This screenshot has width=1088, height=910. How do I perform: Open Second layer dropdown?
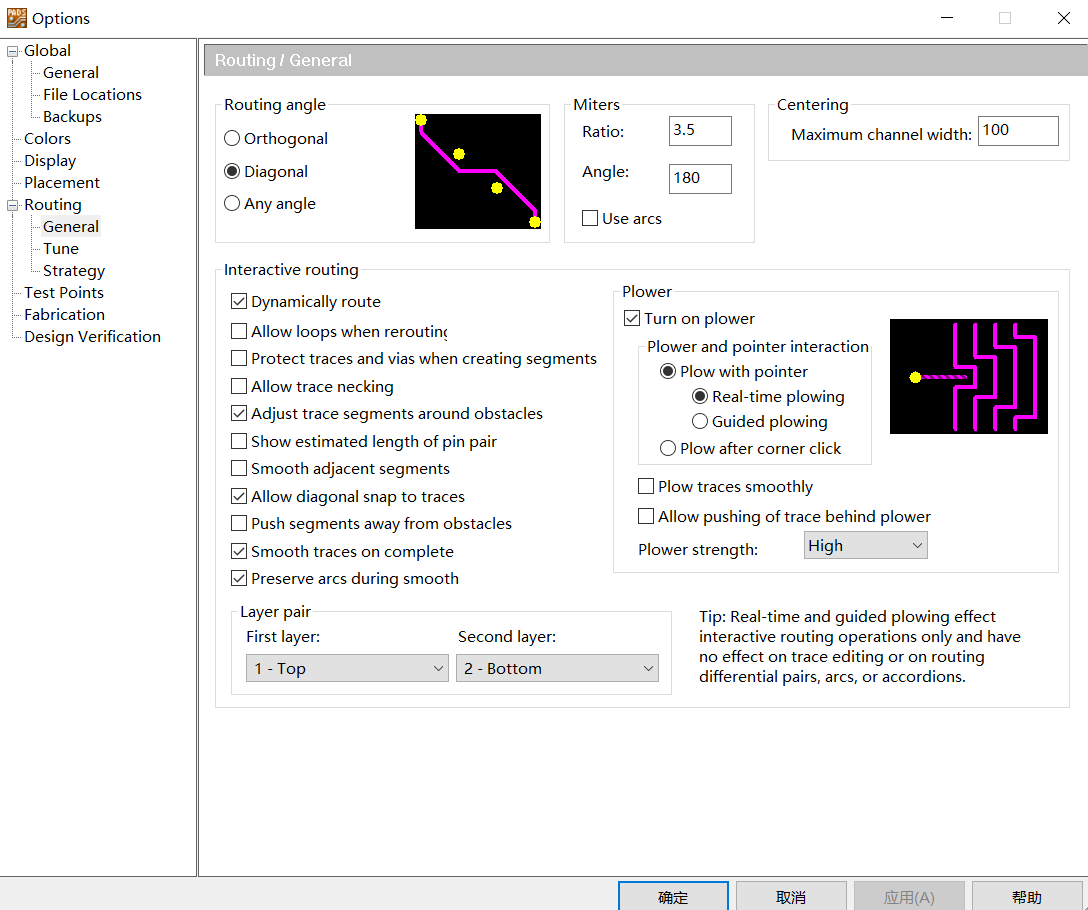coord(557,668)
